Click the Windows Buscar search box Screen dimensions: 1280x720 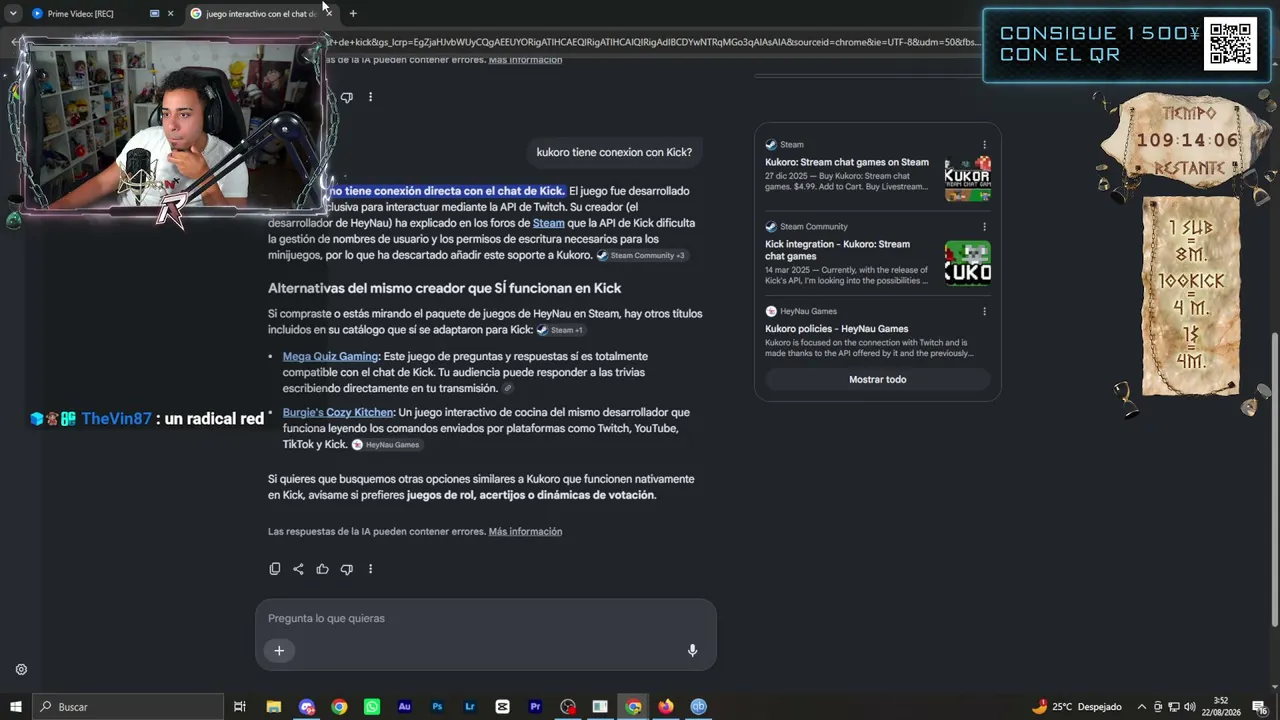(128, 707)
